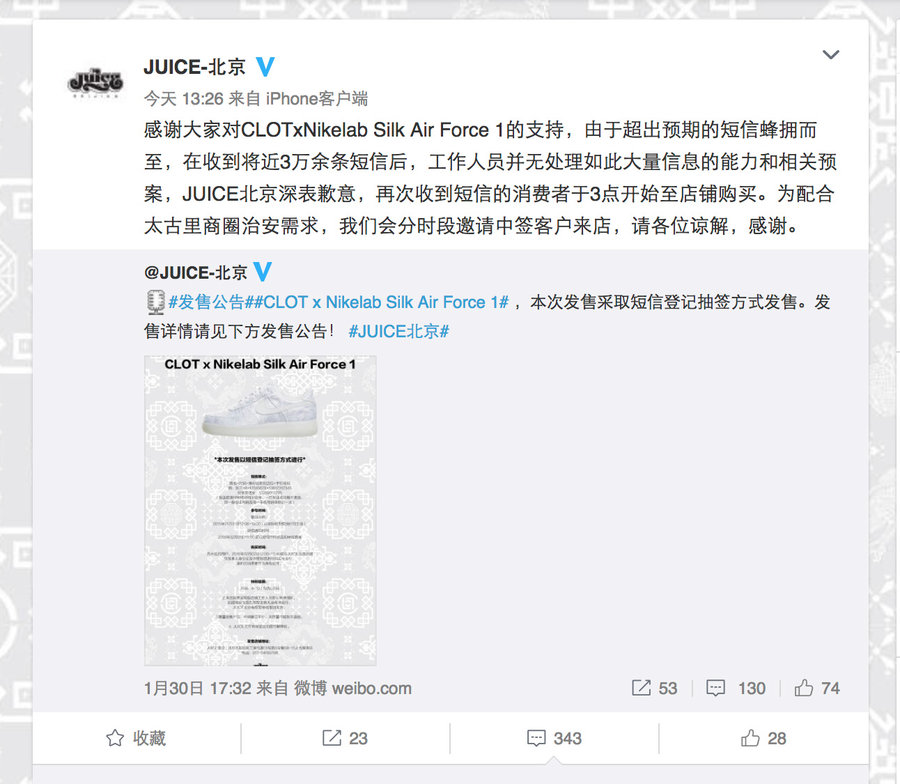Viewport: 900px width, 784px height.
Task: Click the JUICE profile avatar logo
Action: coord(95,83)
